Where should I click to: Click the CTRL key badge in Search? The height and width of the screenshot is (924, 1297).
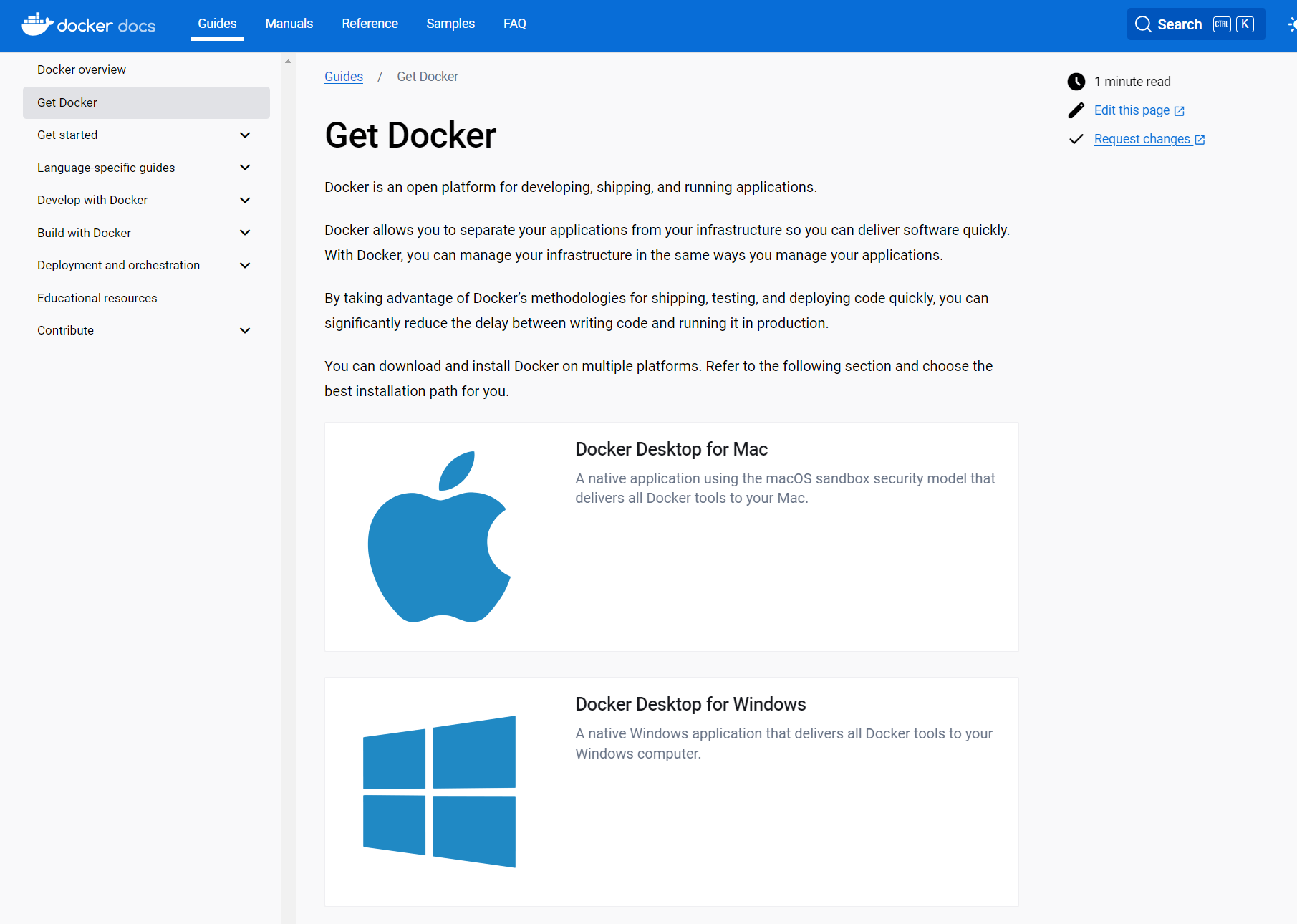(x=1222, y=24)
